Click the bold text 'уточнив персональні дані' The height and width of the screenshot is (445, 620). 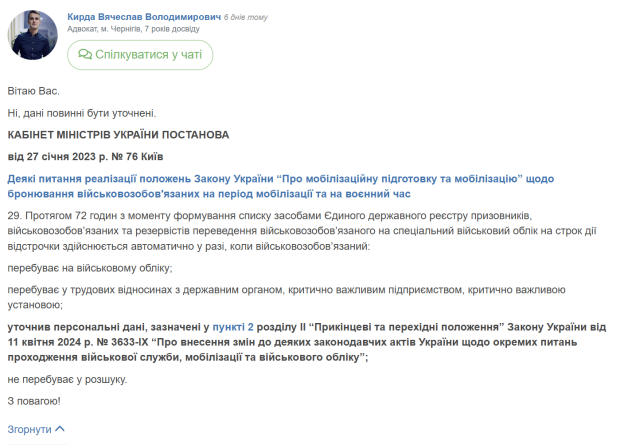click(x=78, y=327)
